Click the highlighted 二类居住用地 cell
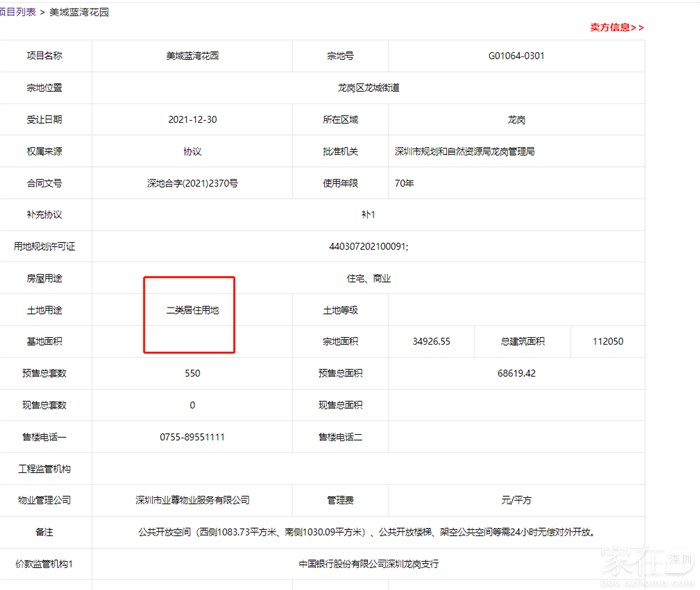Viewport: 700px width, 590px height. click(192, 310)
